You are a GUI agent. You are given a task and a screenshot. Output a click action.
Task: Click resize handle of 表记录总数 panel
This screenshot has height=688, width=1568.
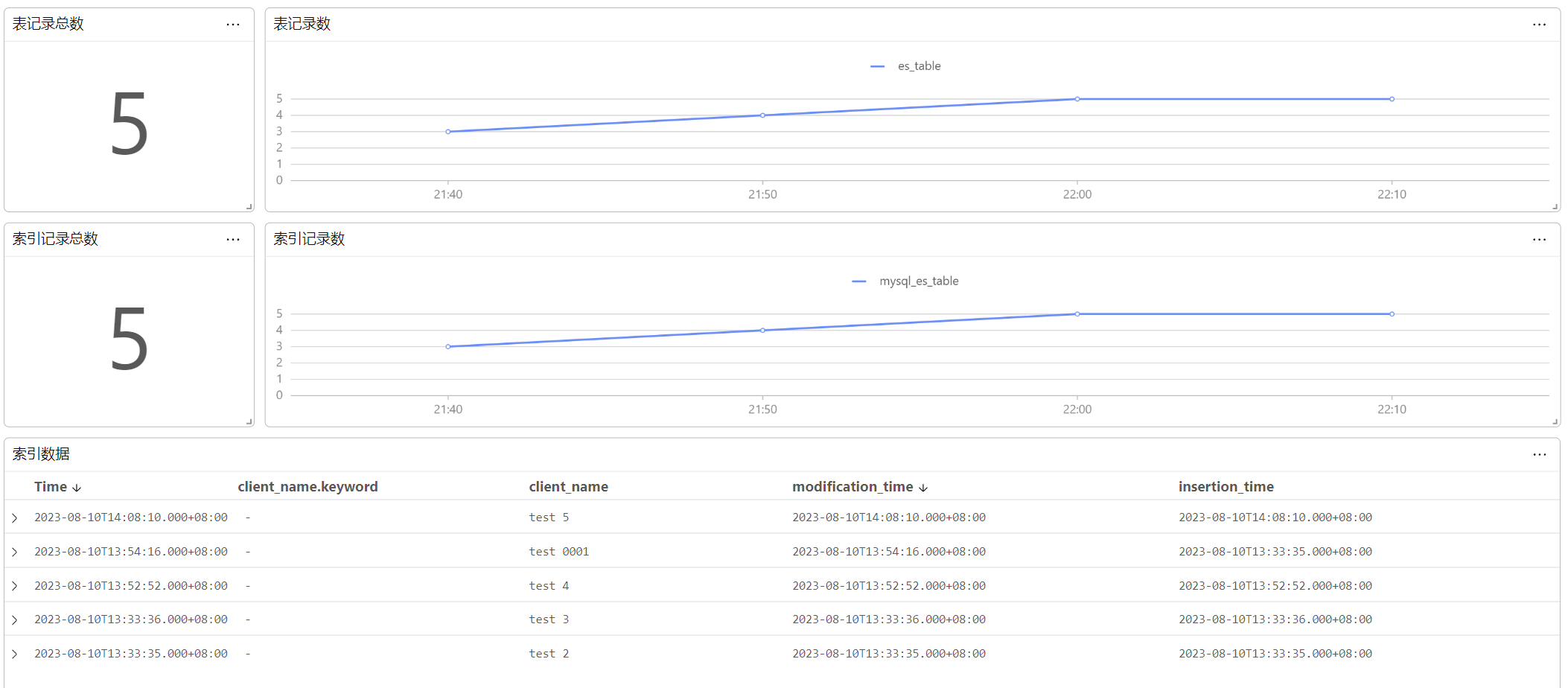[x=249, y=207]
